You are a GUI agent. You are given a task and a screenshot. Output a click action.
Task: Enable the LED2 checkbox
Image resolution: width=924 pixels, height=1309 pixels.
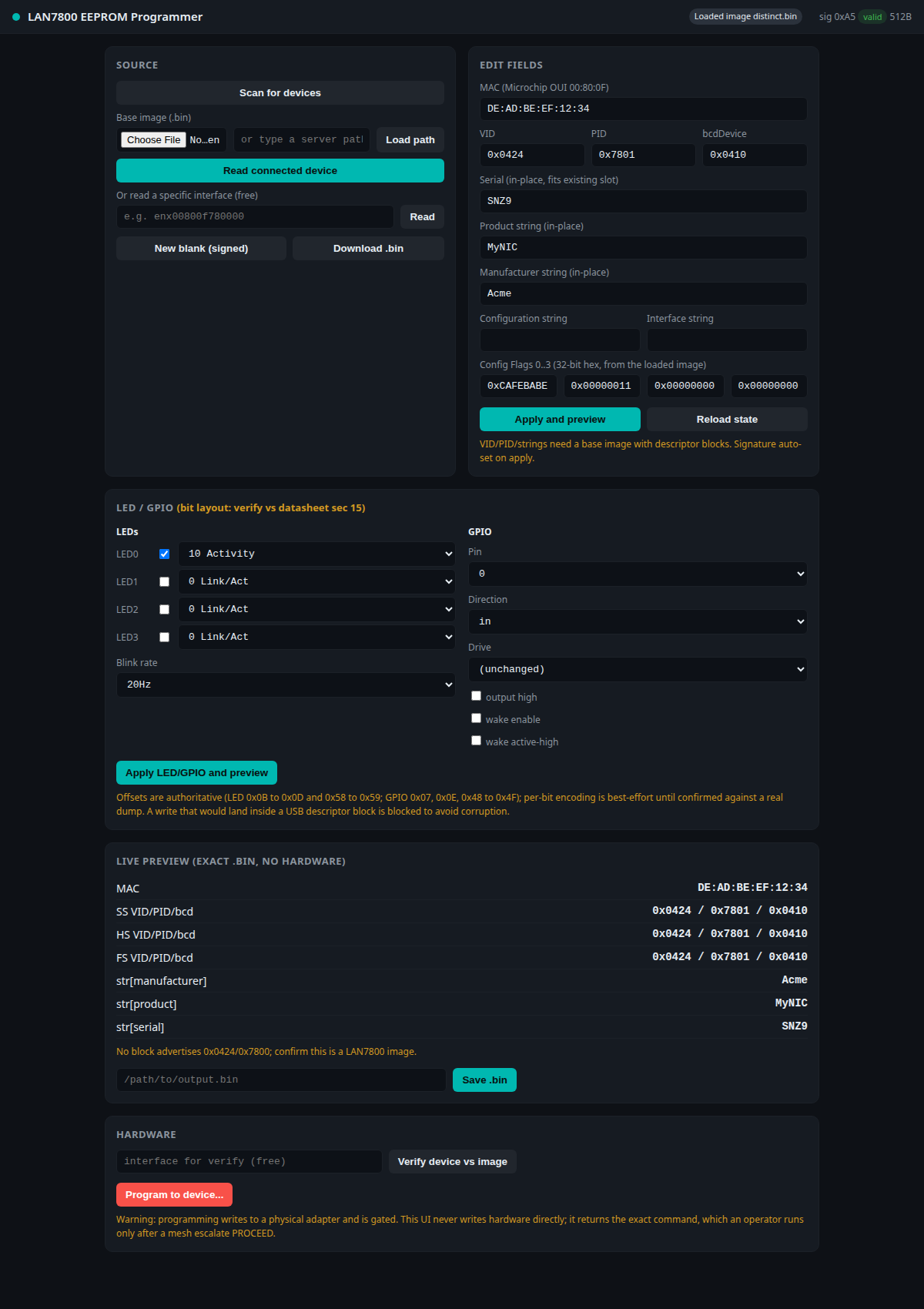pos(164,609)
